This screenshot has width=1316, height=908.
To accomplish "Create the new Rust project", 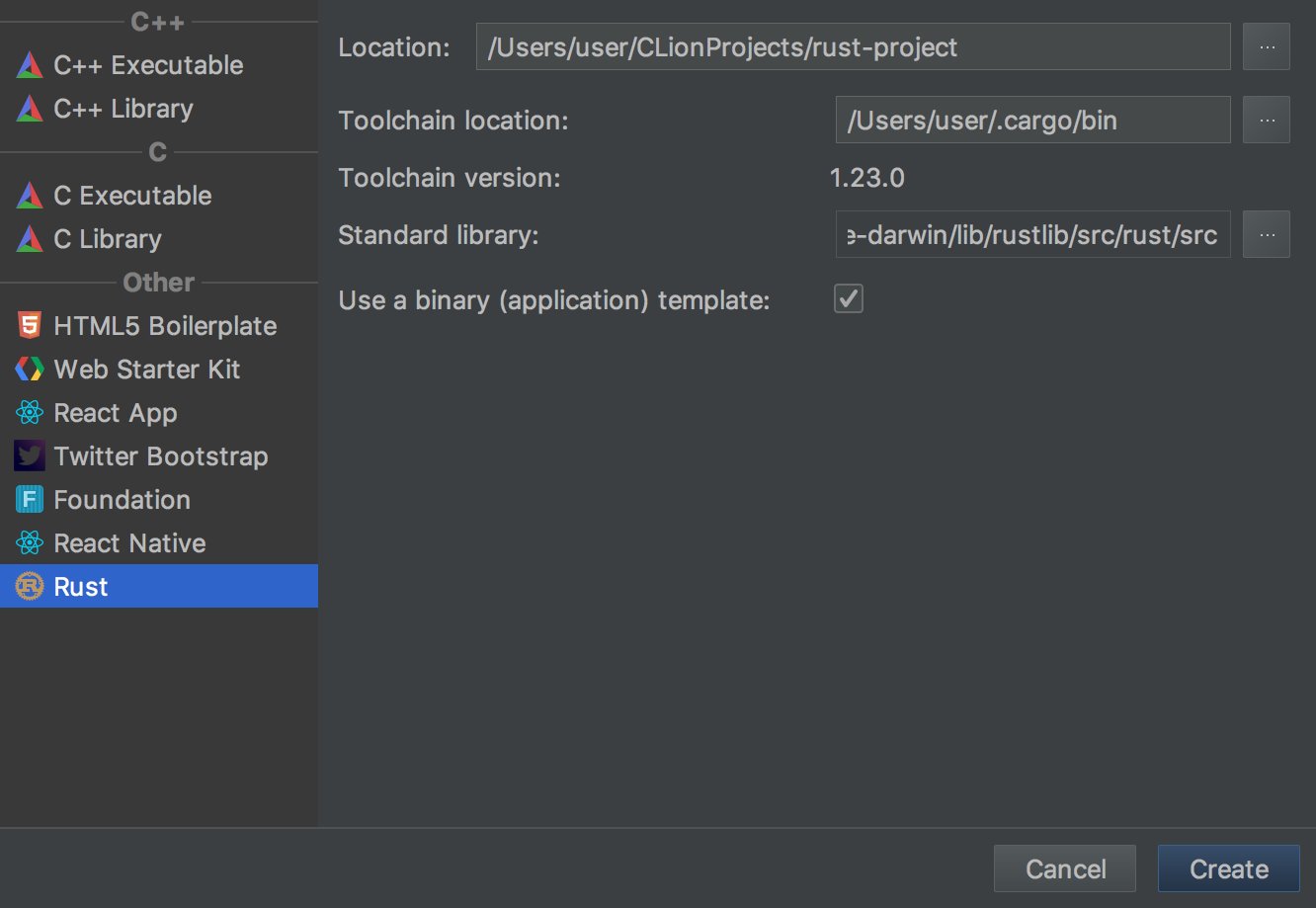I will coord(1229,869).
